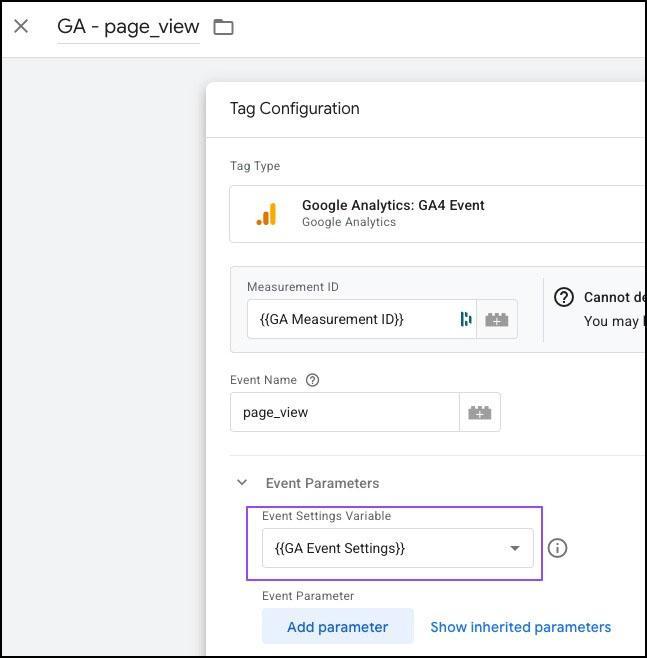647x658 pixels.
Task: Click the Event Name field with page_view
Action: pyautogui.click(x=344, y=412)
